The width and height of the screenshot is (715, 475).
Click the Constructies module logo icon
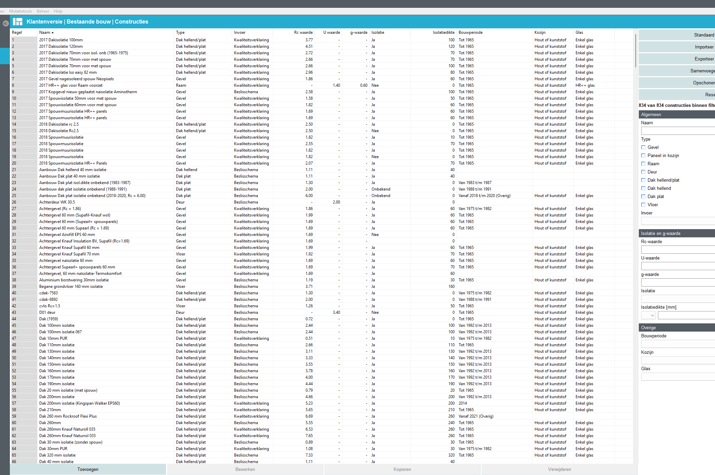[x=17, y=21]
